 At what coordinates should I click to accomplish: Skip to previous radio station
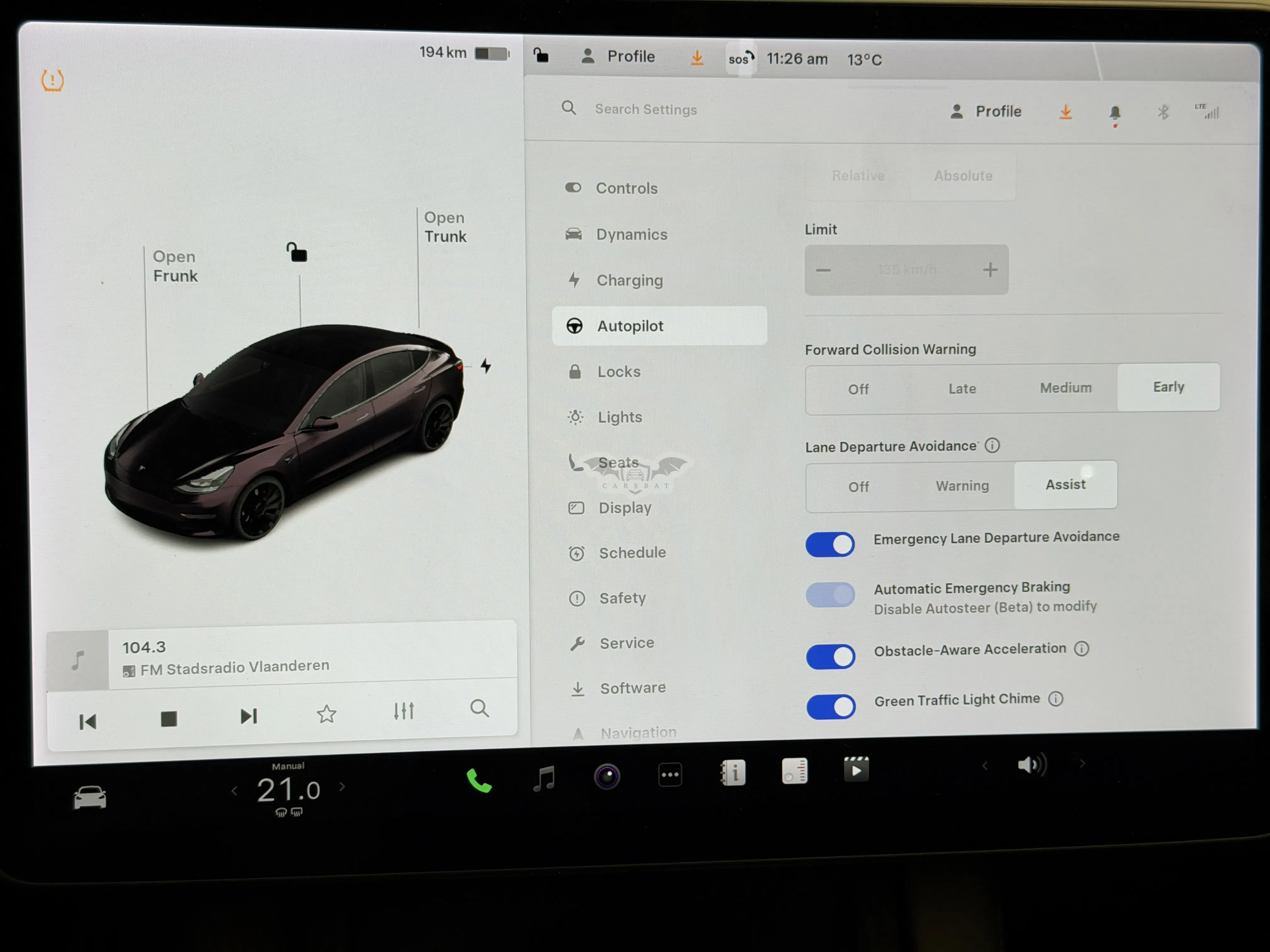point(88,721)
